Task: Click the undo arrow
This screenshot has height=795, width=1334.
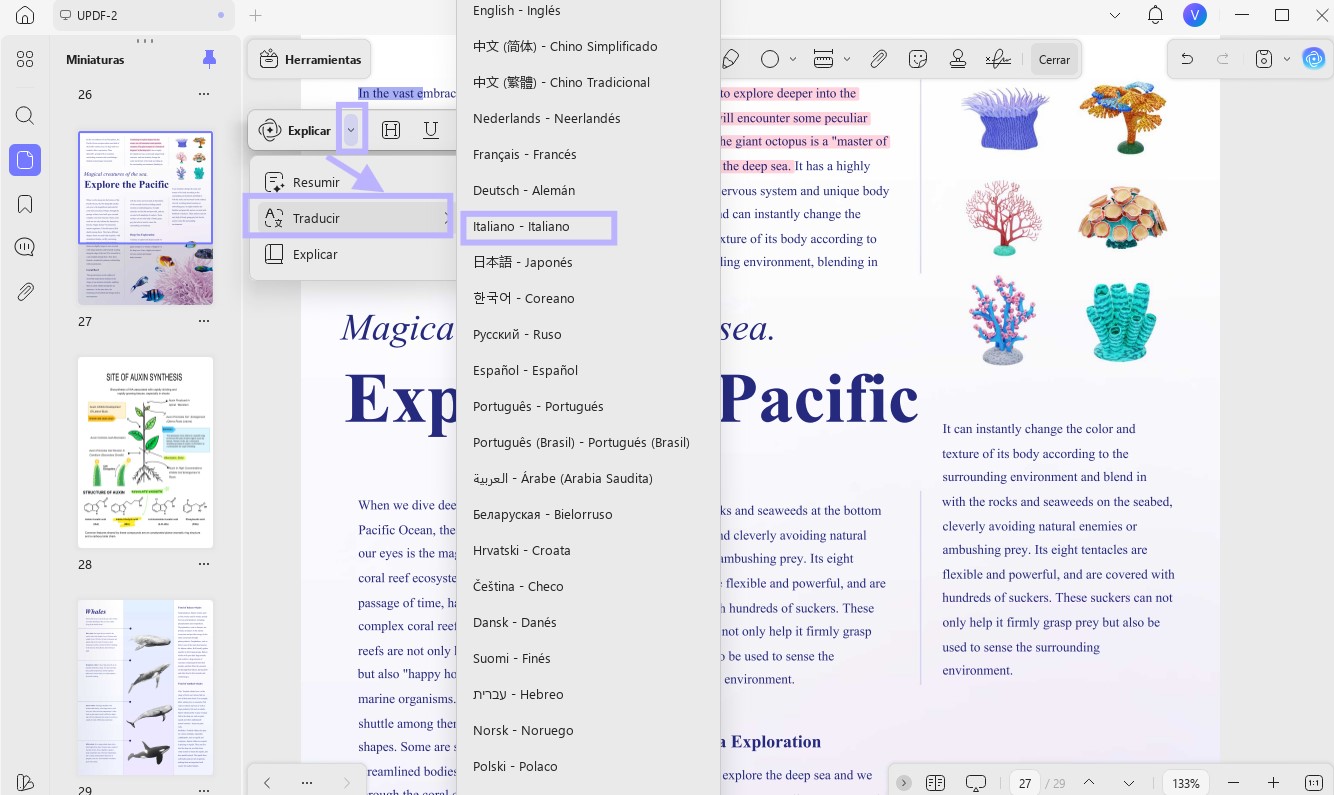Action: [1187, 59]
